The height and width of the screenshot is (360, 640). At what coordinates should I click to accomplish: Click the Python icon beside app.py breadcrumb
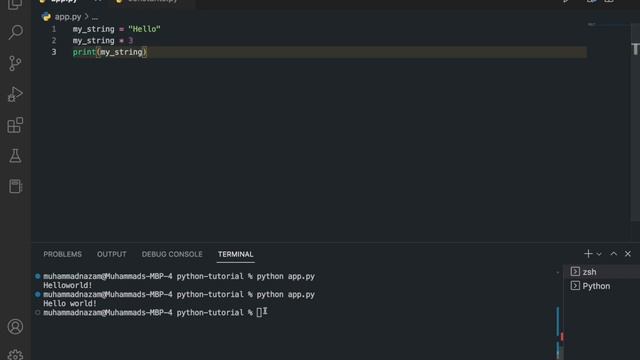46,17
